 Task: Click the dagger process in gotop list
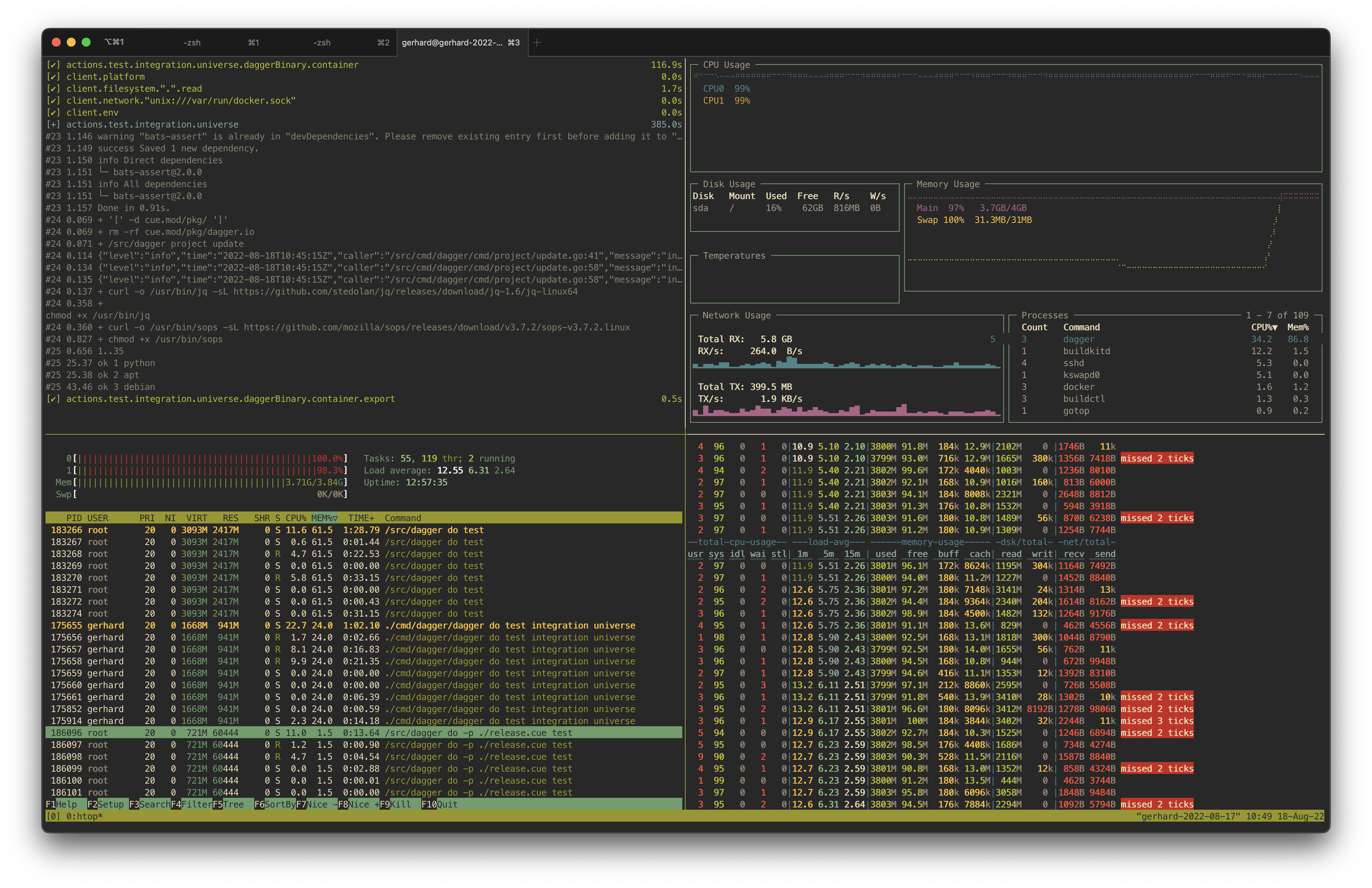click(x=1164, y=339)
